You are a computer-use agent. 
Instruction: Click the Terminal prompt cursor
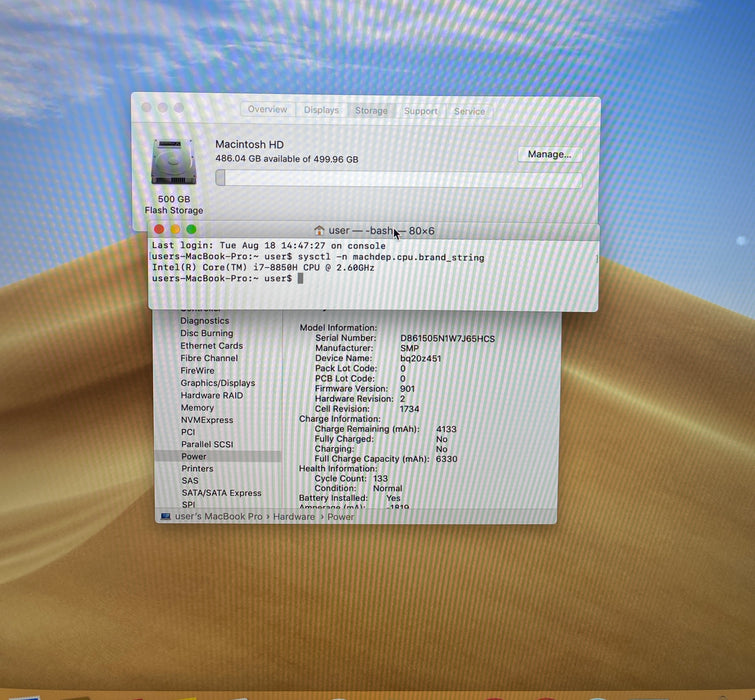point(300,278)
